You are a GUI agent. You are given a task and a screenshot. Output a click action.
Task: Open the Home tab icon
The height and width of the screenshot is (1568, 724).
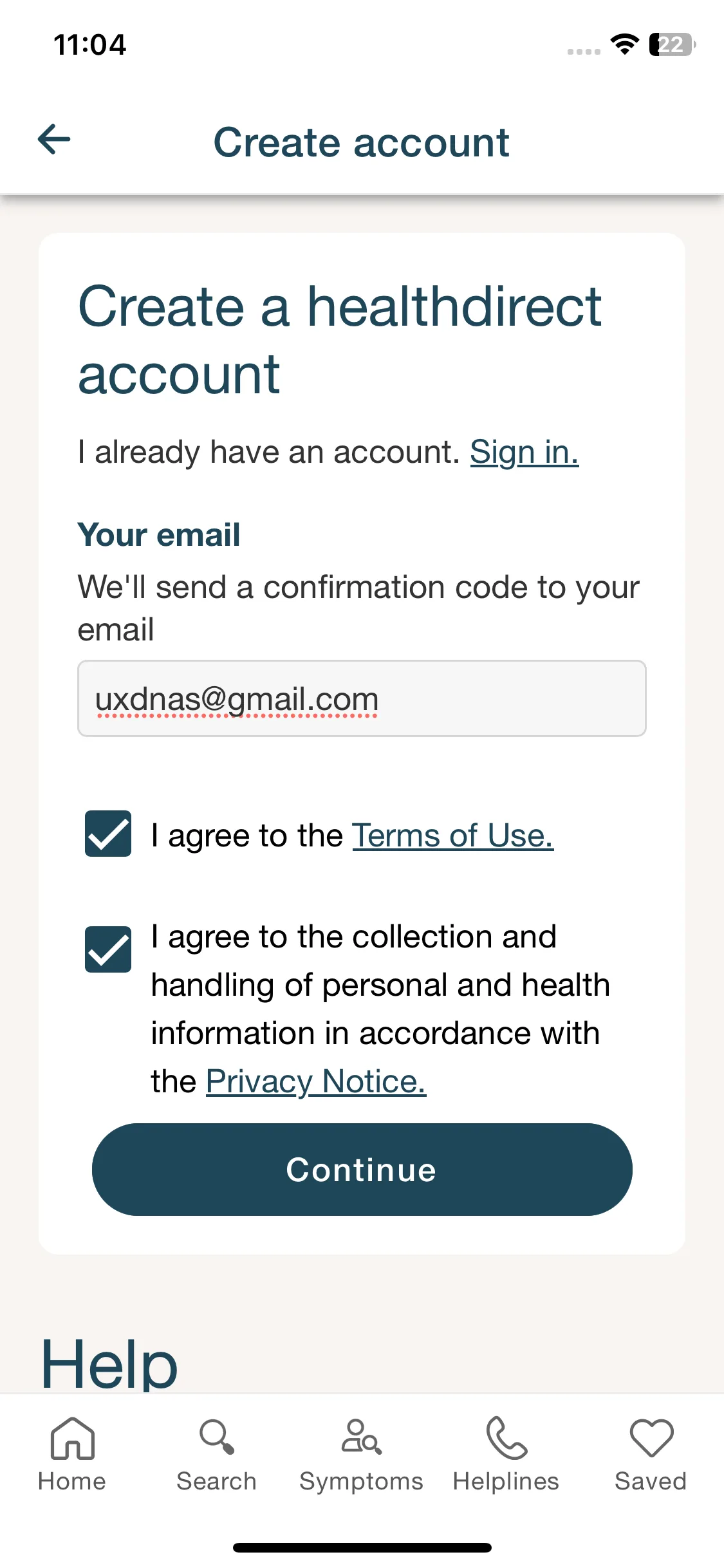[x=72, y=1438]
